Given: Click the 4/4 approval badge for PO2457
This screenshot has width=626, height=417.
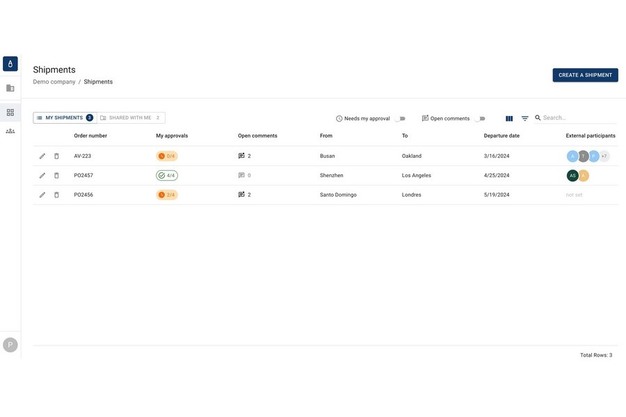Looking at the screenshot, I should tap(167, 175).
